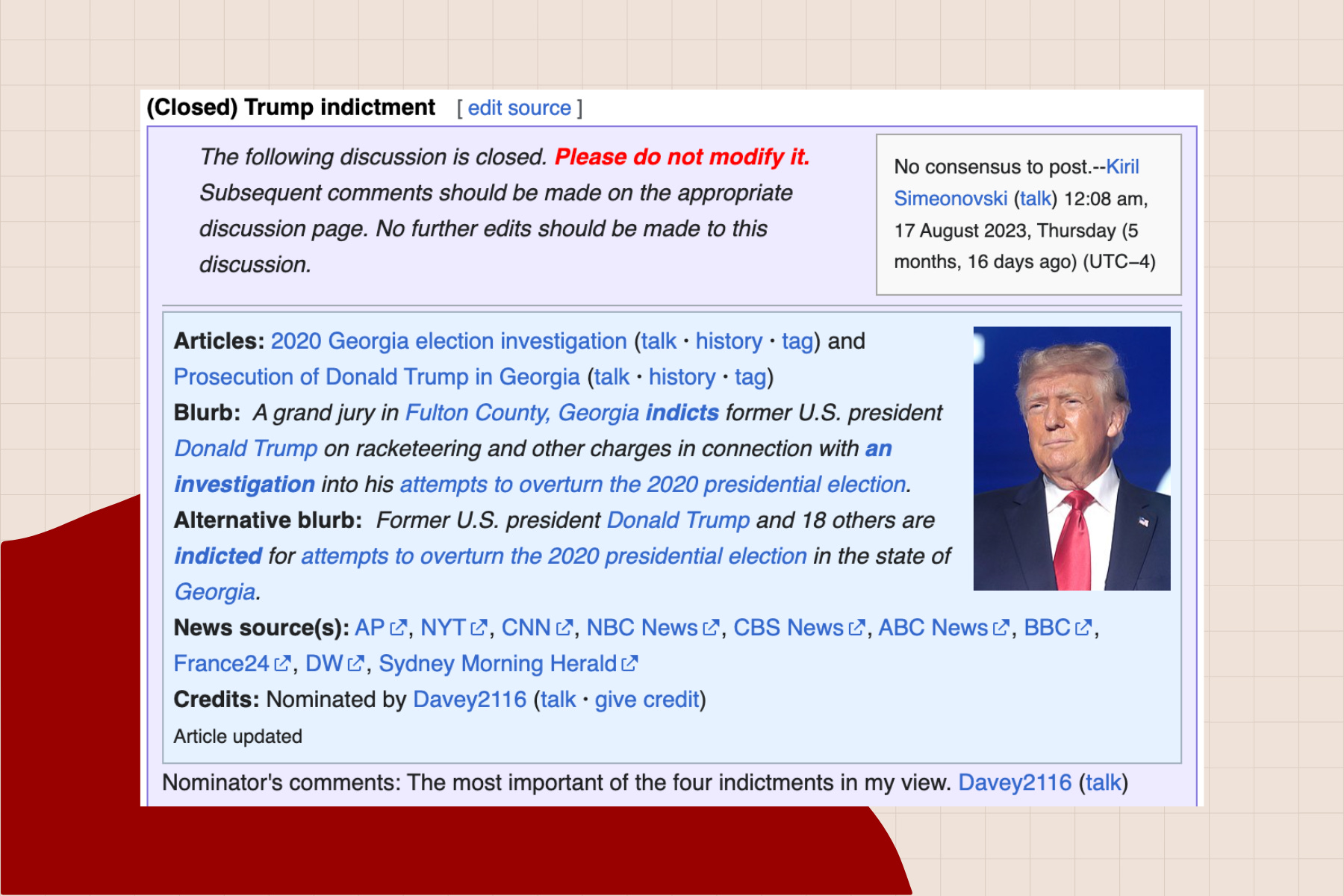The width and height of the screenshot is (1344, 896).
Task: Open the NYT news source link
Action: point(443,628)
